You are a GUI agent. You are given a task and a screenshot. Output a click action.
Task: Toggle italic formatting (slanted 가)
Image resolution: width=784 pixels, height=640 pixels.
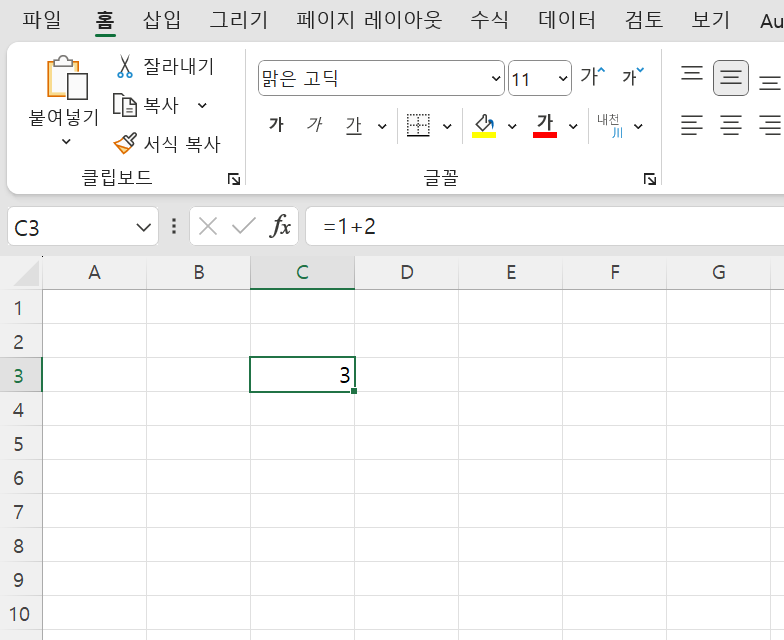[315, 124]
